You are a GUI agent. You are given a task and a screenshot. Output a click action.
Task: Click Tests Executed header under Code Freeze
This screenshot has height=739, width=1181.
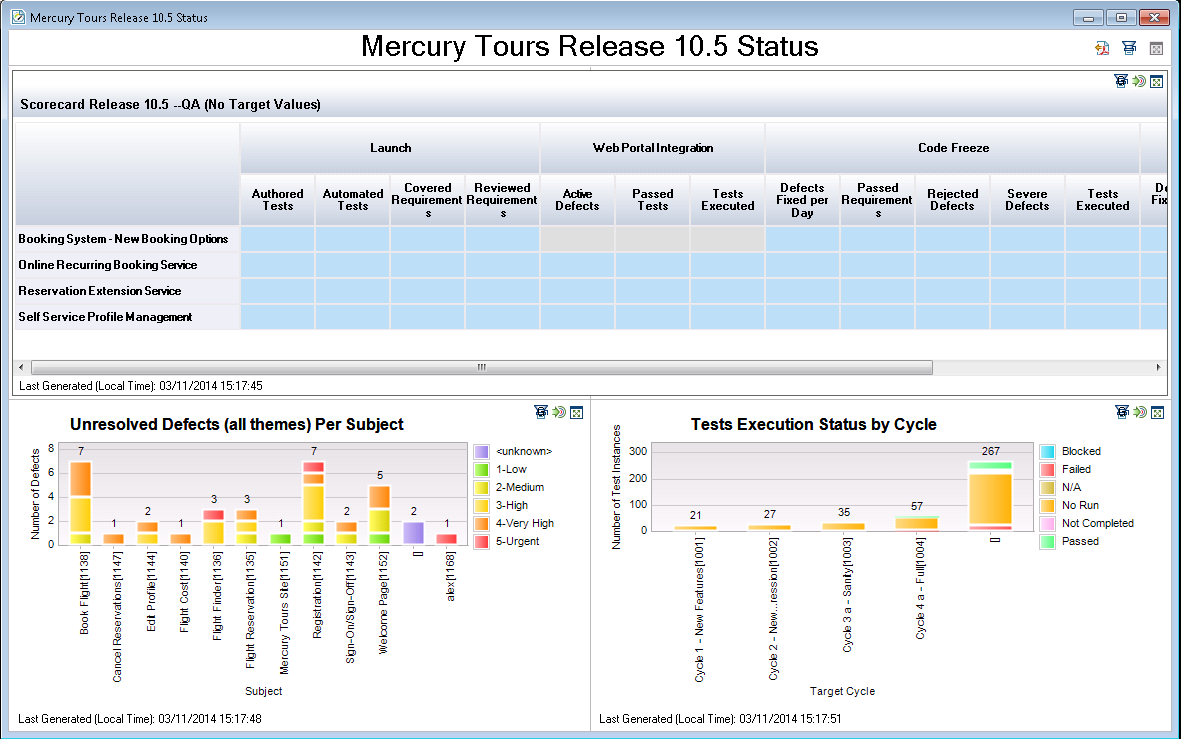tap(1103, 200)
